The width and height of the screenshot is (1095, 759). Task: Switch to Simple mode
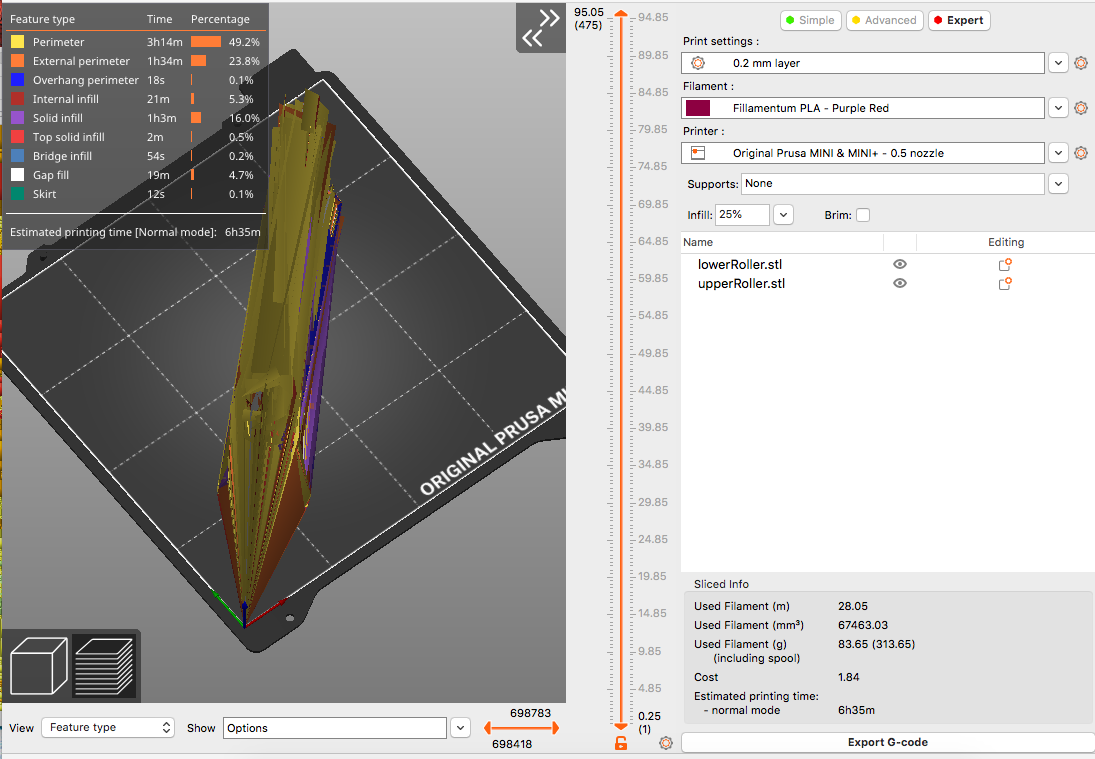pyautogui.click(x=810, y=19)
